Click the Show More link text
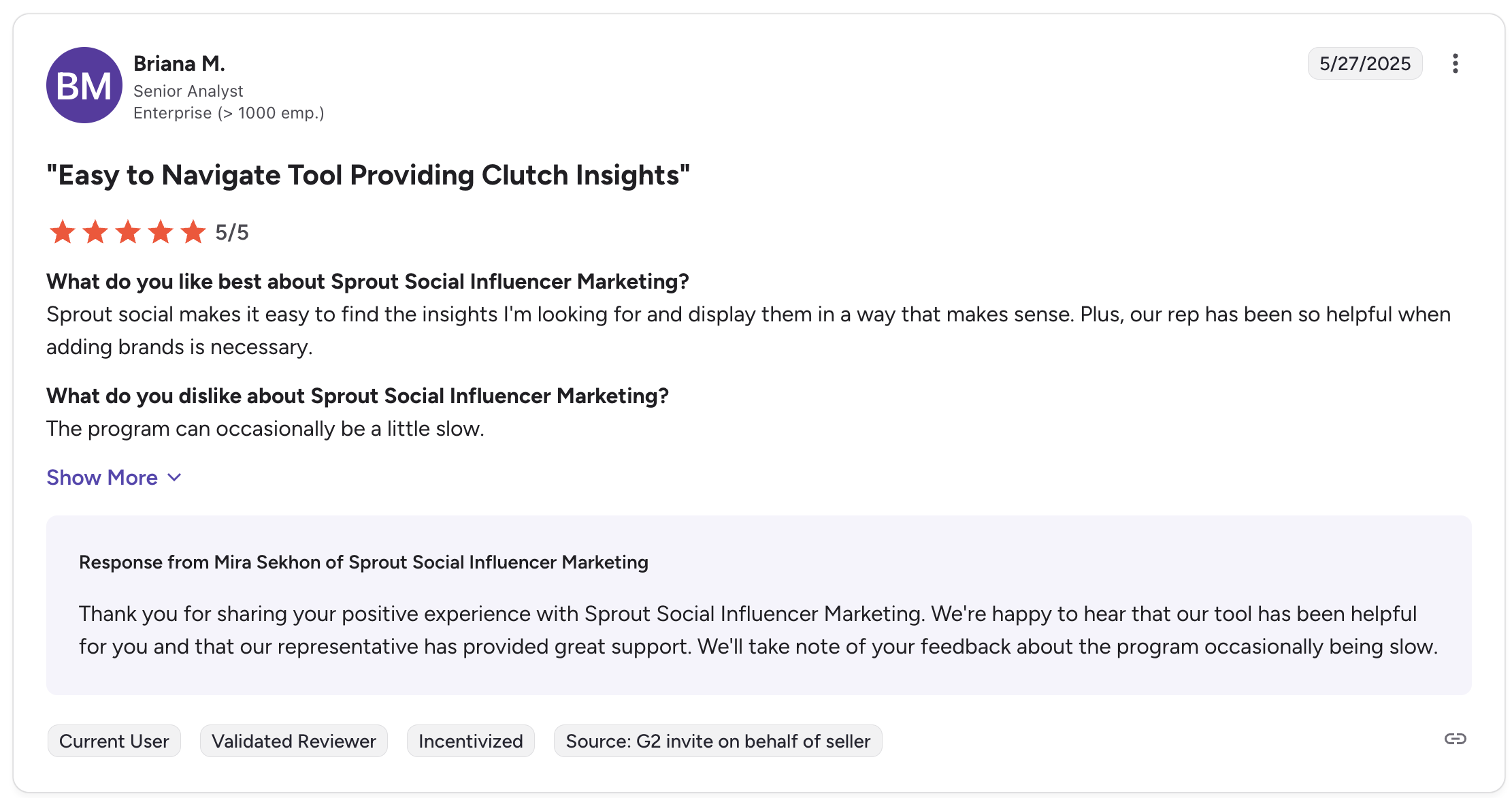Image resolution: width=1512 pixels, height=798 pixels. coord(102,477)
